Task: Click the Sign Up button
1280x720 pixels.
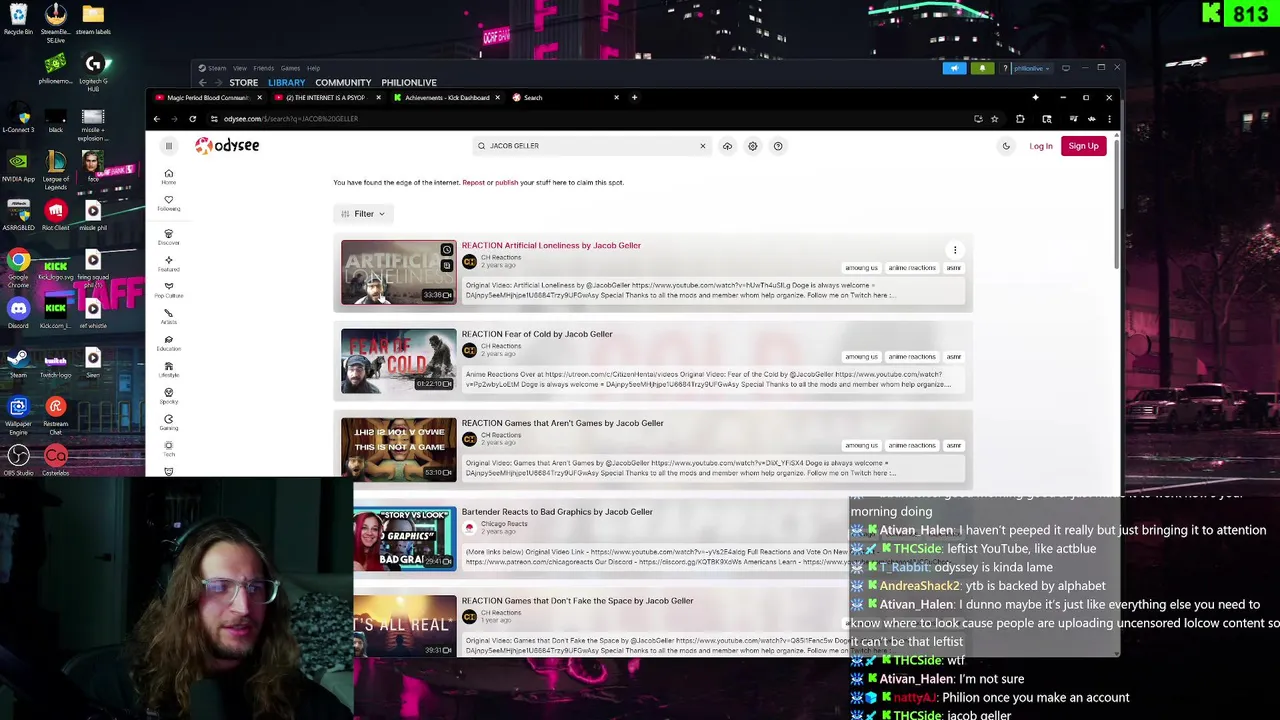Action: [x=1083, y=146]
